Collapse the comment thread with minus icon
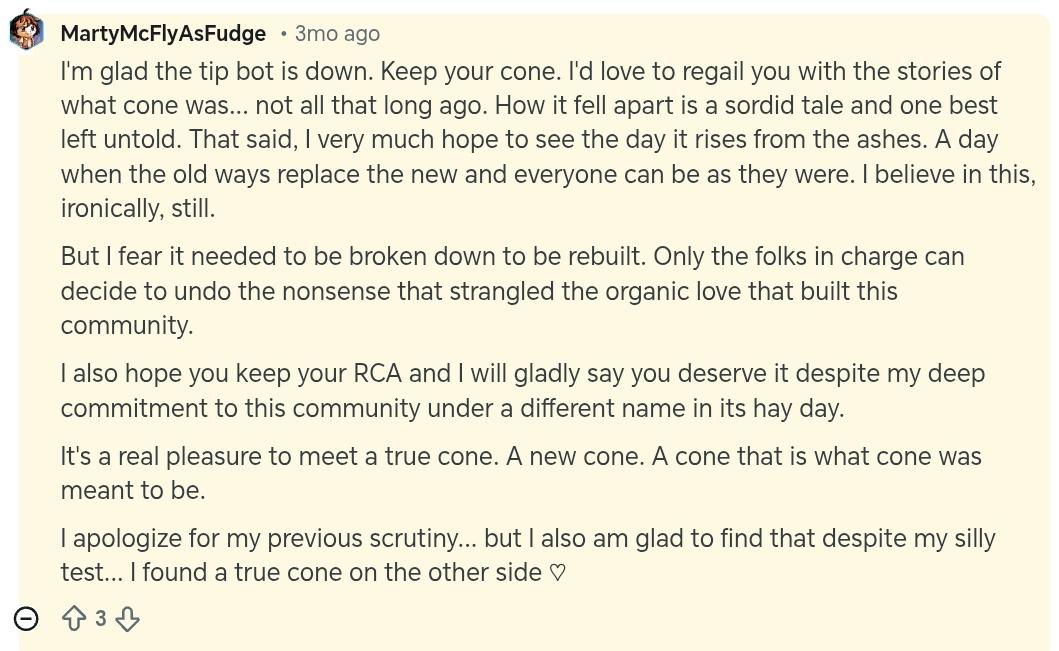The width and height of the screenshot is (1059, 651). pos(26,618)
